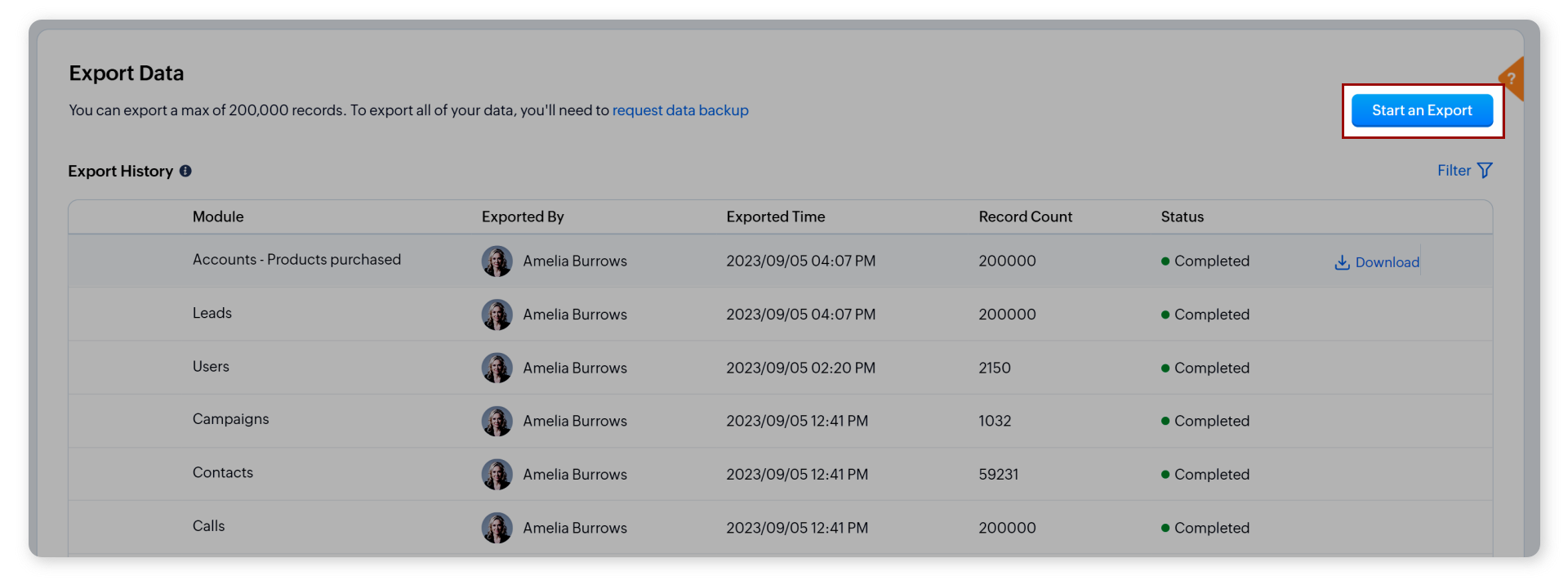
Task: Click the Download icon for Accounts export
Action: coord(1342,262)
